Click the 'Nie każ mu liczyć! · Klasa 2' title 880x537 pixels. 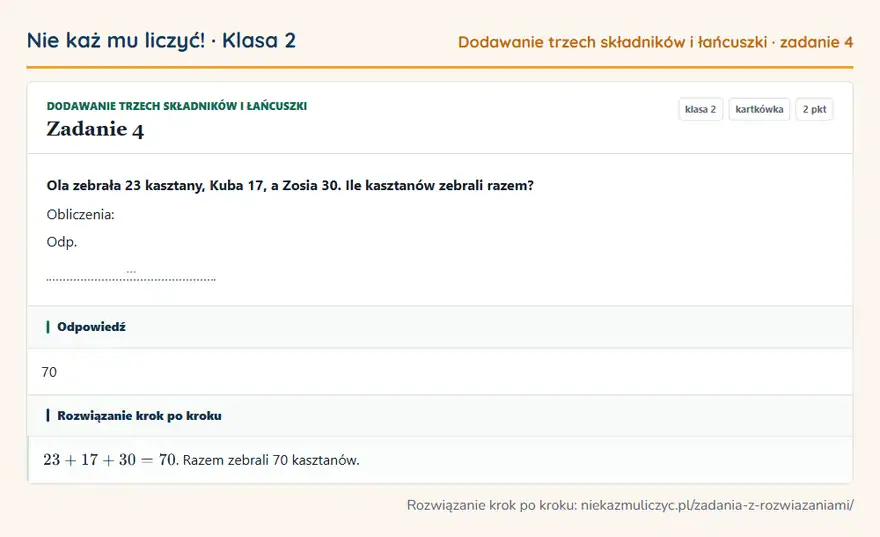coord(161,40)
